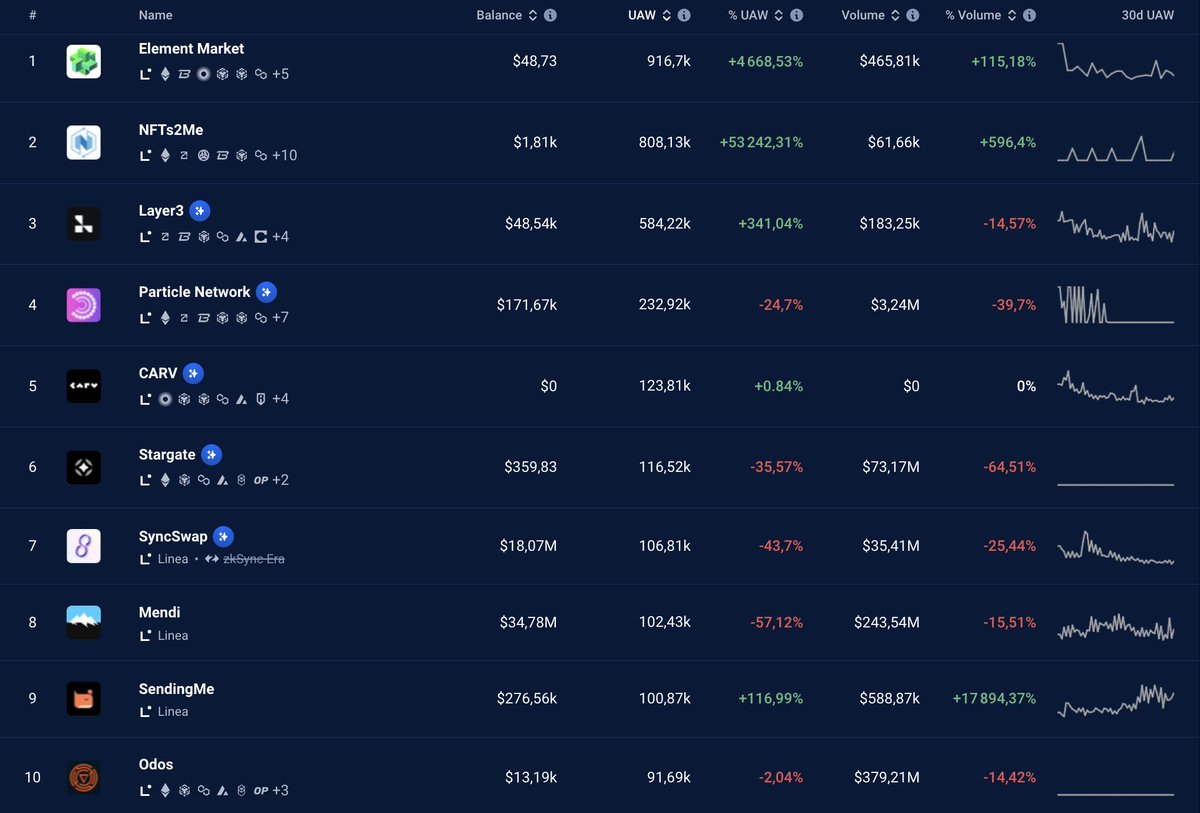This screenshot has height=813, width=1200.
Task: Expand the +5 chains for Element Market
Action: point(280,74)
